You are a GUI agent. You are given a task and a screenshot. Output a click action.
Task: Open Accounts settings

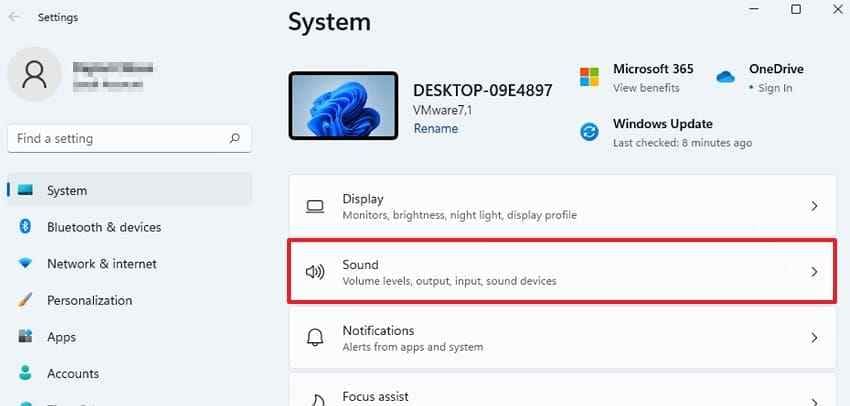pos(129,373)
